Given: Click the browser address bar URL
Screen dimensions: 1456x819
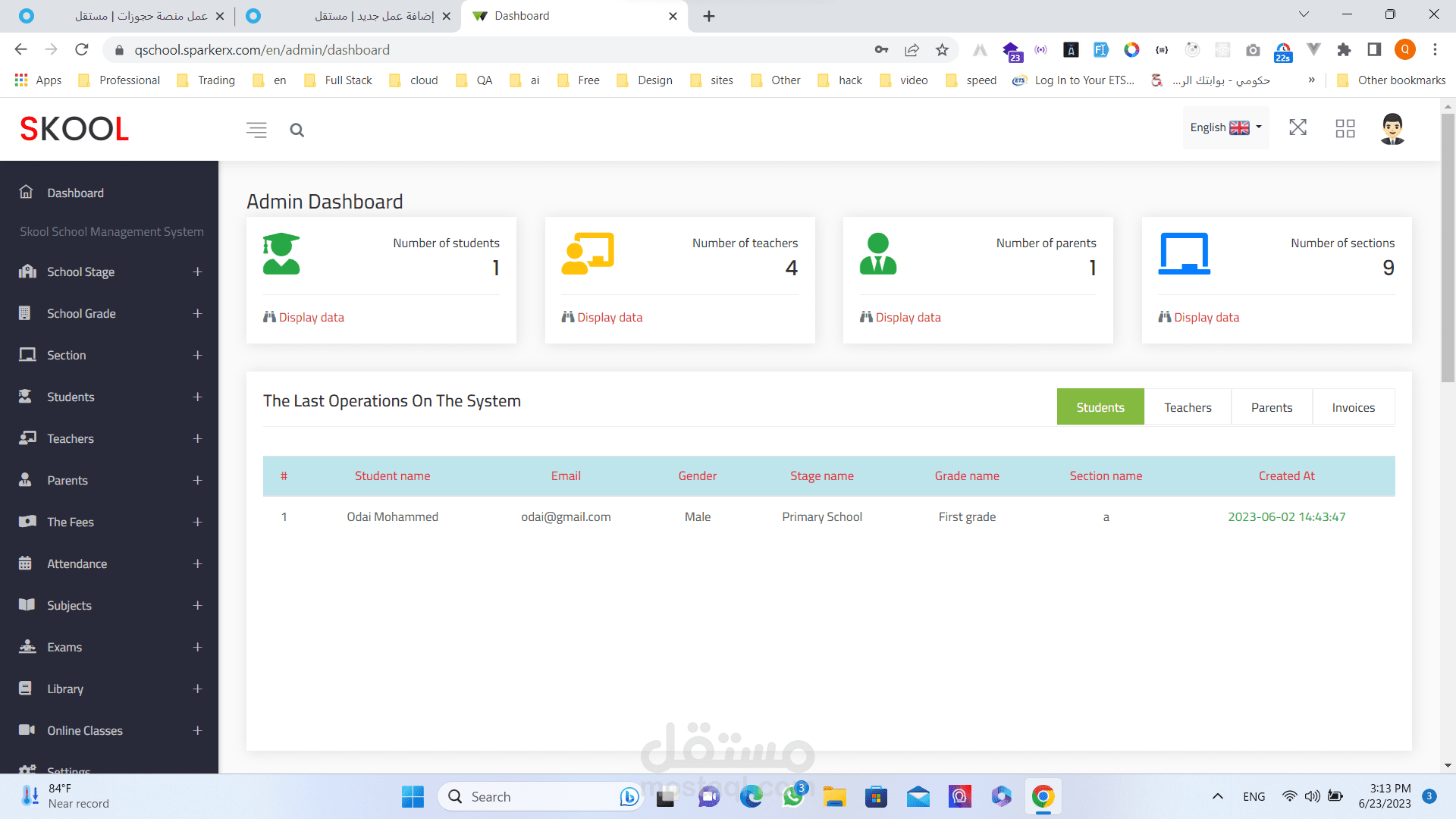Looking at the screenshot, I should point(262,50).
